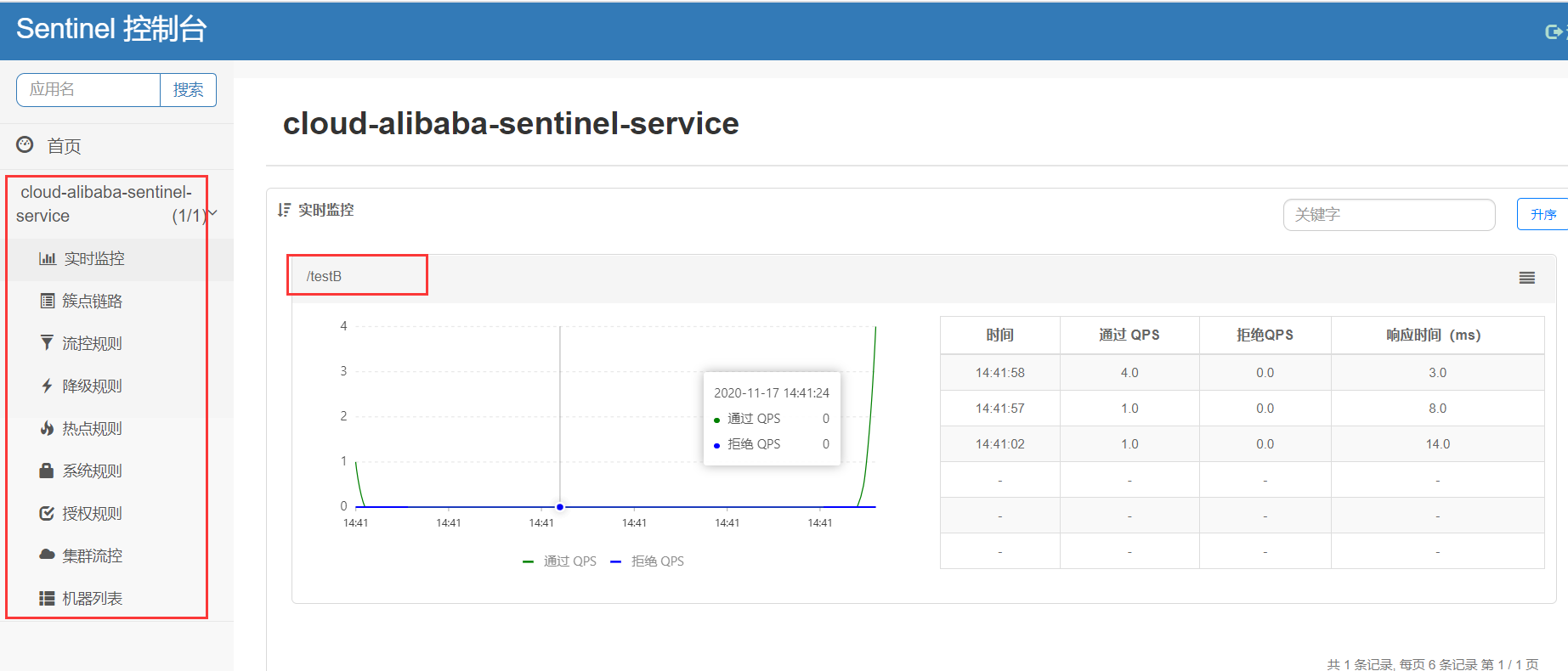This screenshot has height=671, width=1568.
Task: Click the list icon for 簇点链路
Action: (48, 301)
